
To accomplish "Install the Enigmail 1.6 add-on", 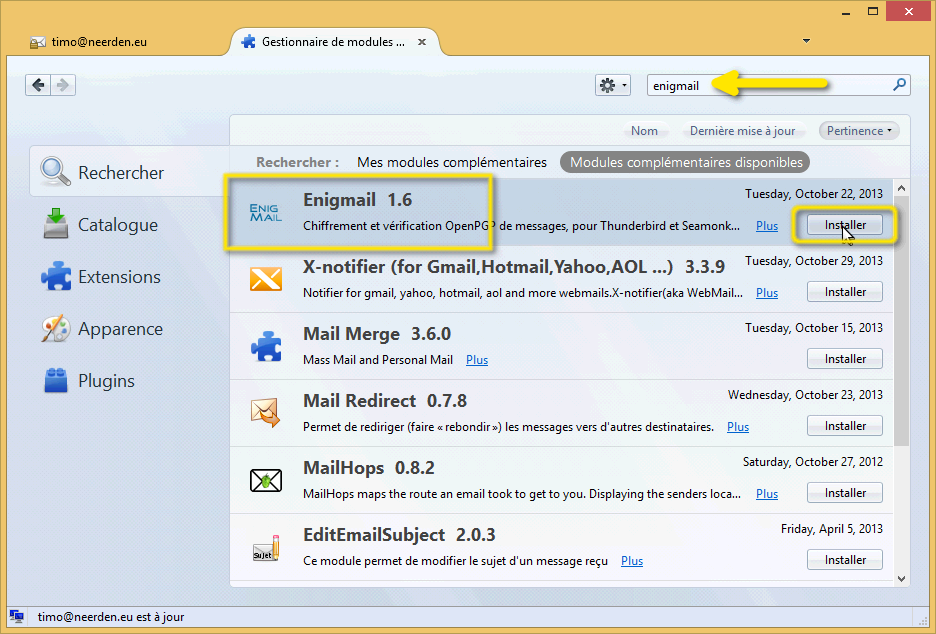I will pos(844,225).
